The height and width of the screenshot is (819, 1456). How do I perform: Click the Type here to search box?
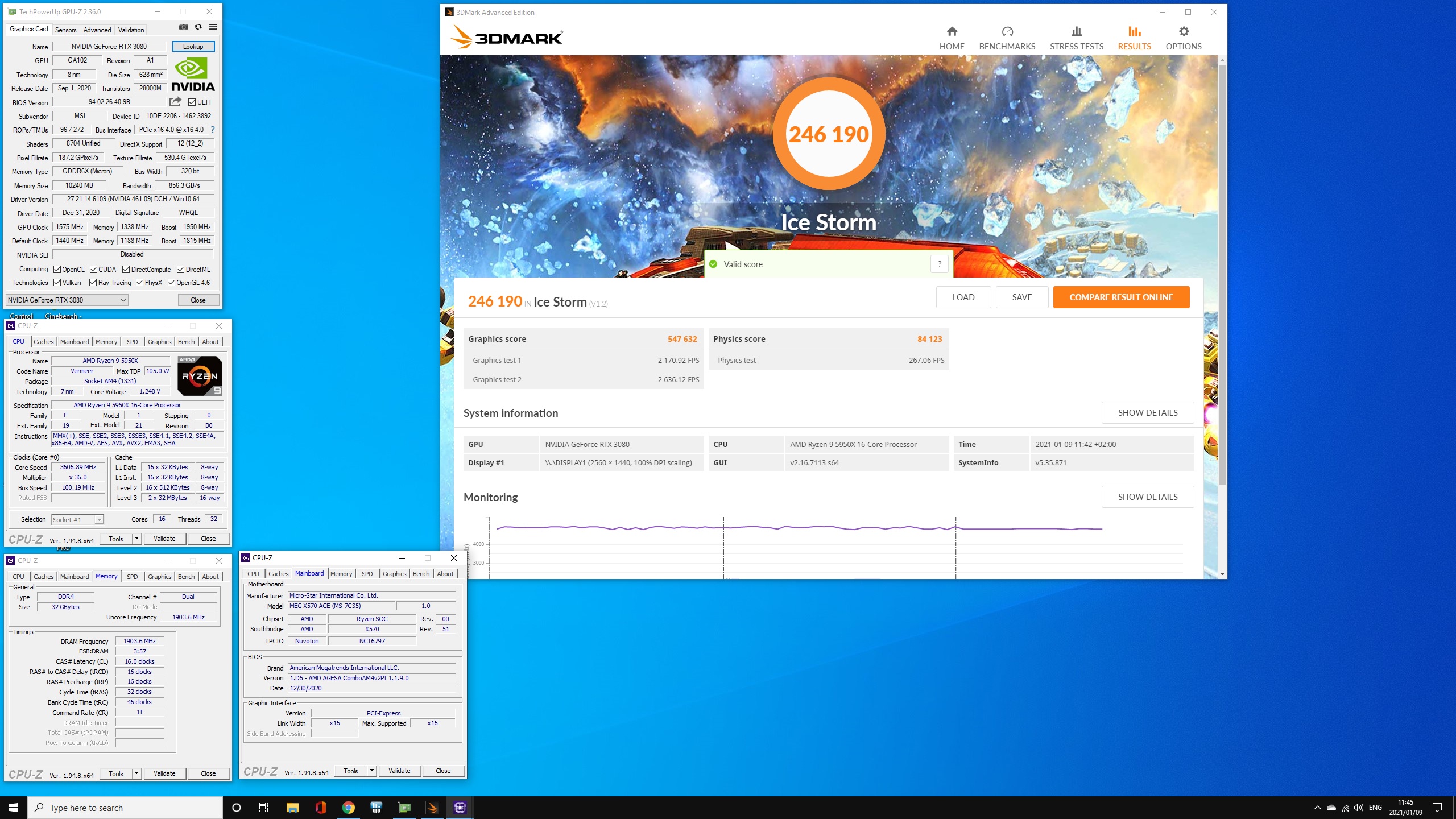[125, 808]
